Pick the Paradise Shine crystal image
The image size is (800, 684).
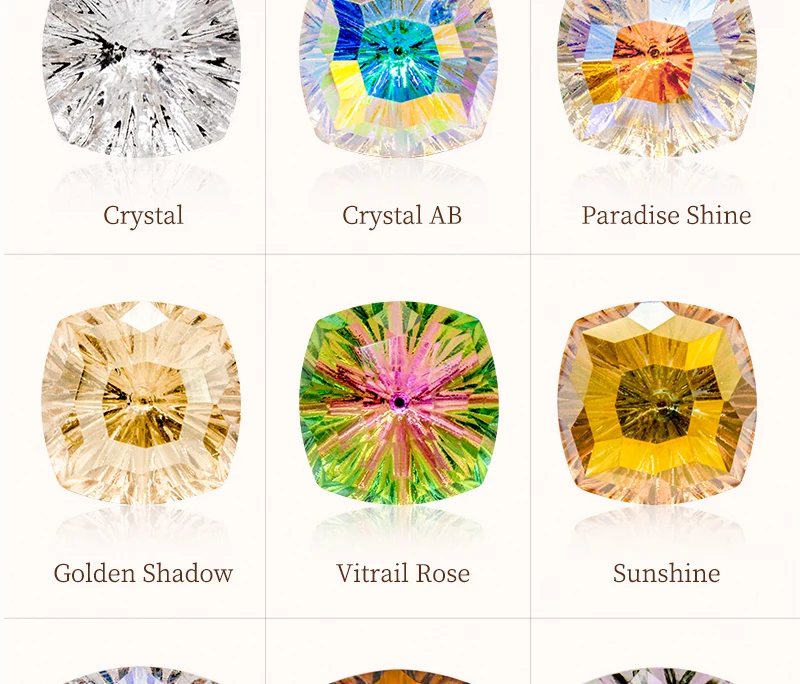(x=657, y=77)
